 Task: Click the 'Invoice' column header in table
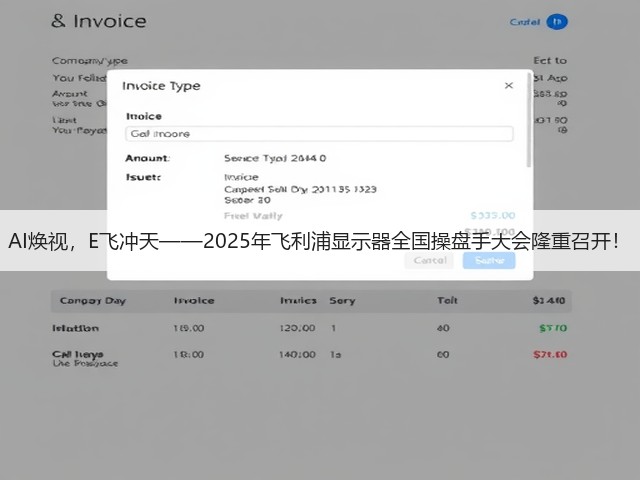pos(194,301)
